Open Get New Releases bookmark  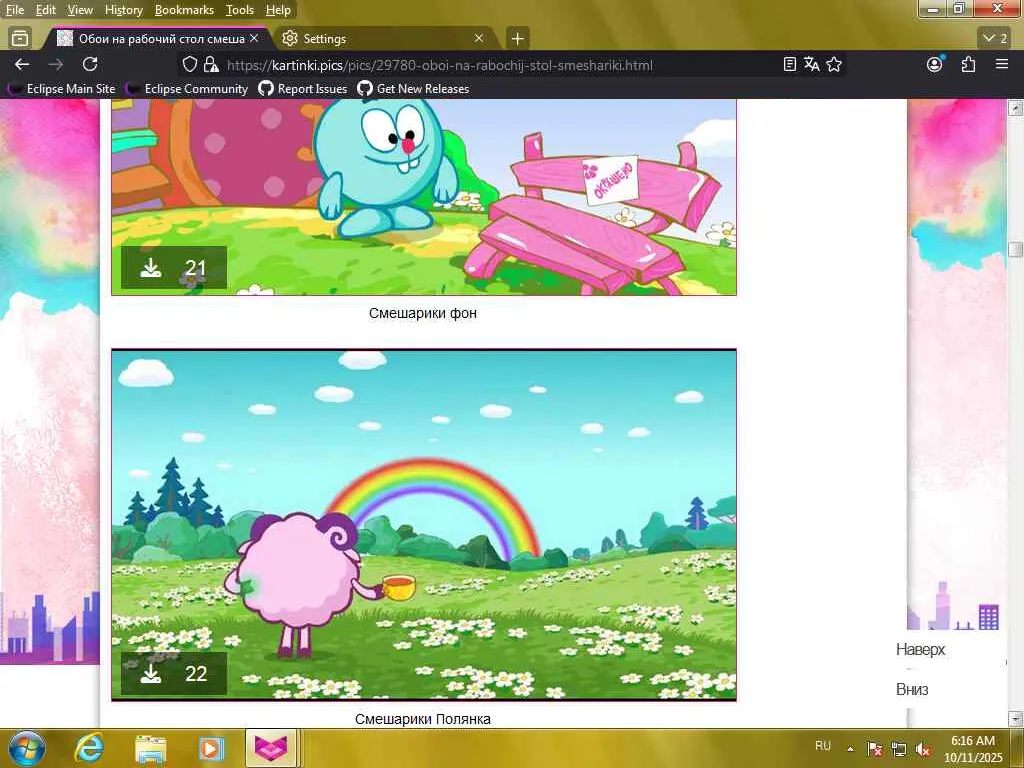coord(413,89)
